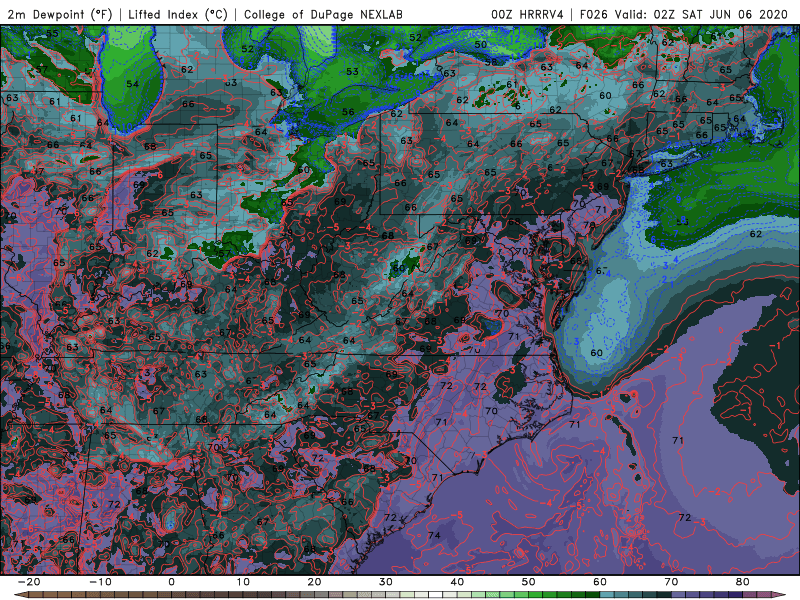This screenshot has height=600, width=800.
Task: Click the '00Z HRRRV4' model run label
Action: coord(527,14)
